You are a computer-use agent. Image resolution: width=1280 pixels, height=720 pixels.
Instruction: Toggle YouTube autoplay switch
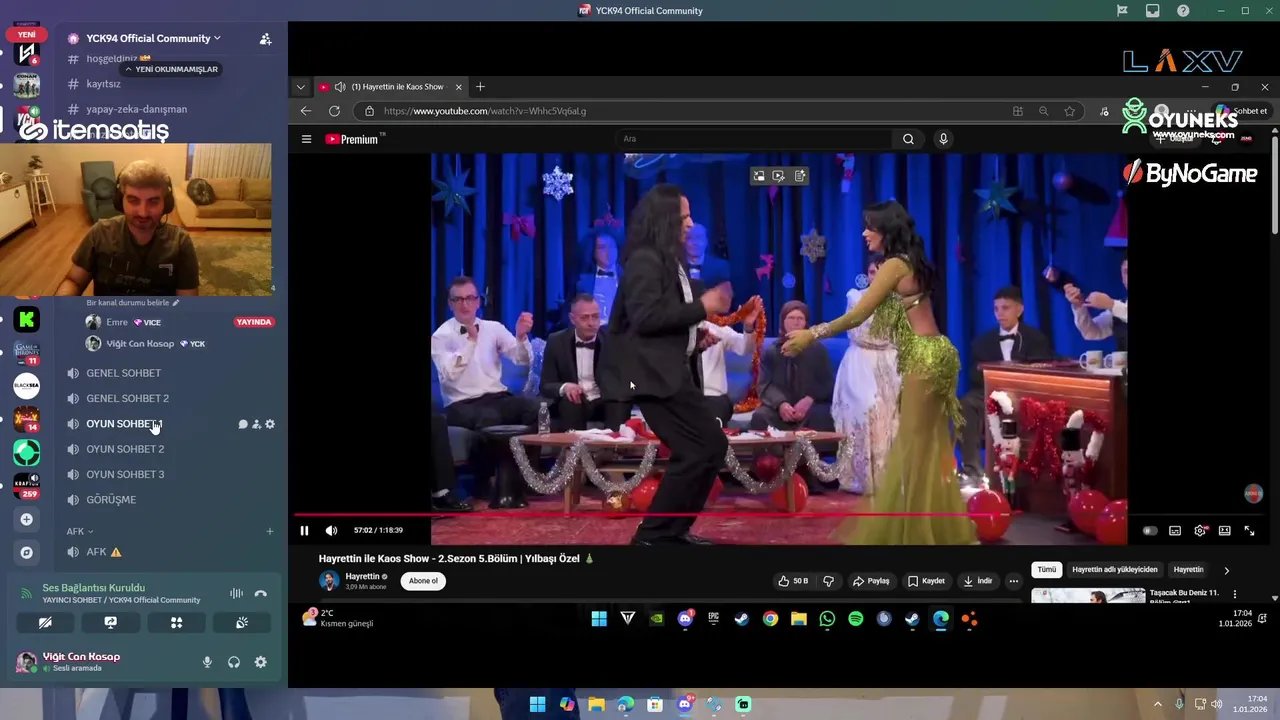(1150, 531)
